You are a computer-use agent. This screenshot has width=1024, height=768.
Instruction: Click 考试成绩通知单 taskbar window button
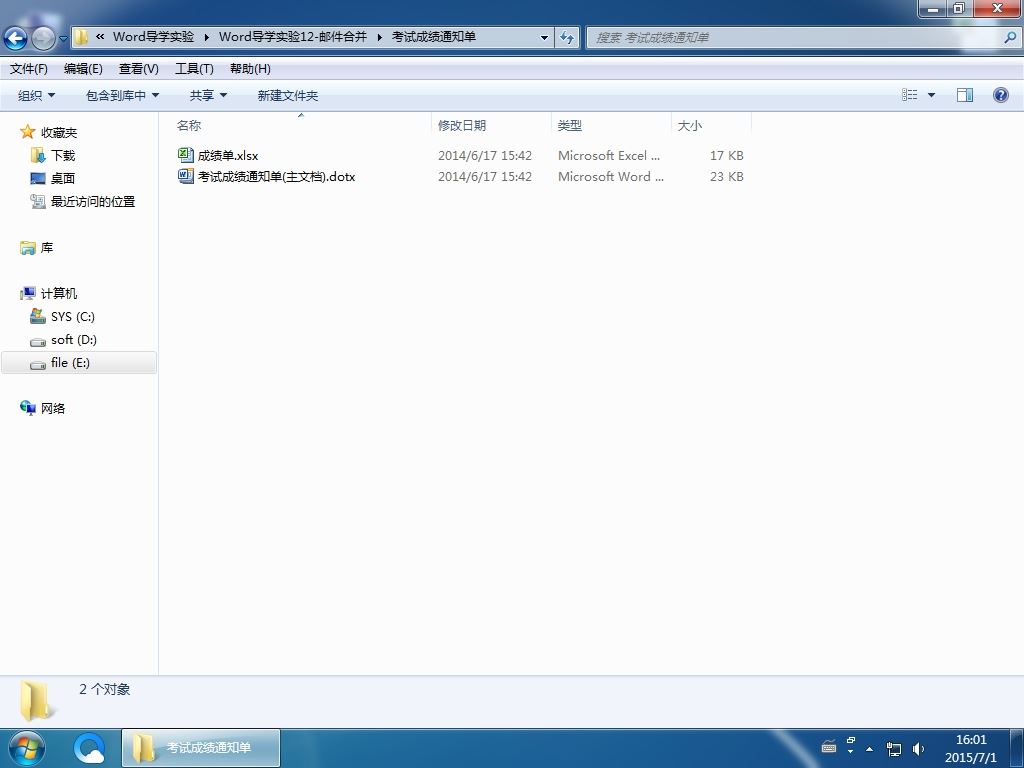click(x=201, y=748)
